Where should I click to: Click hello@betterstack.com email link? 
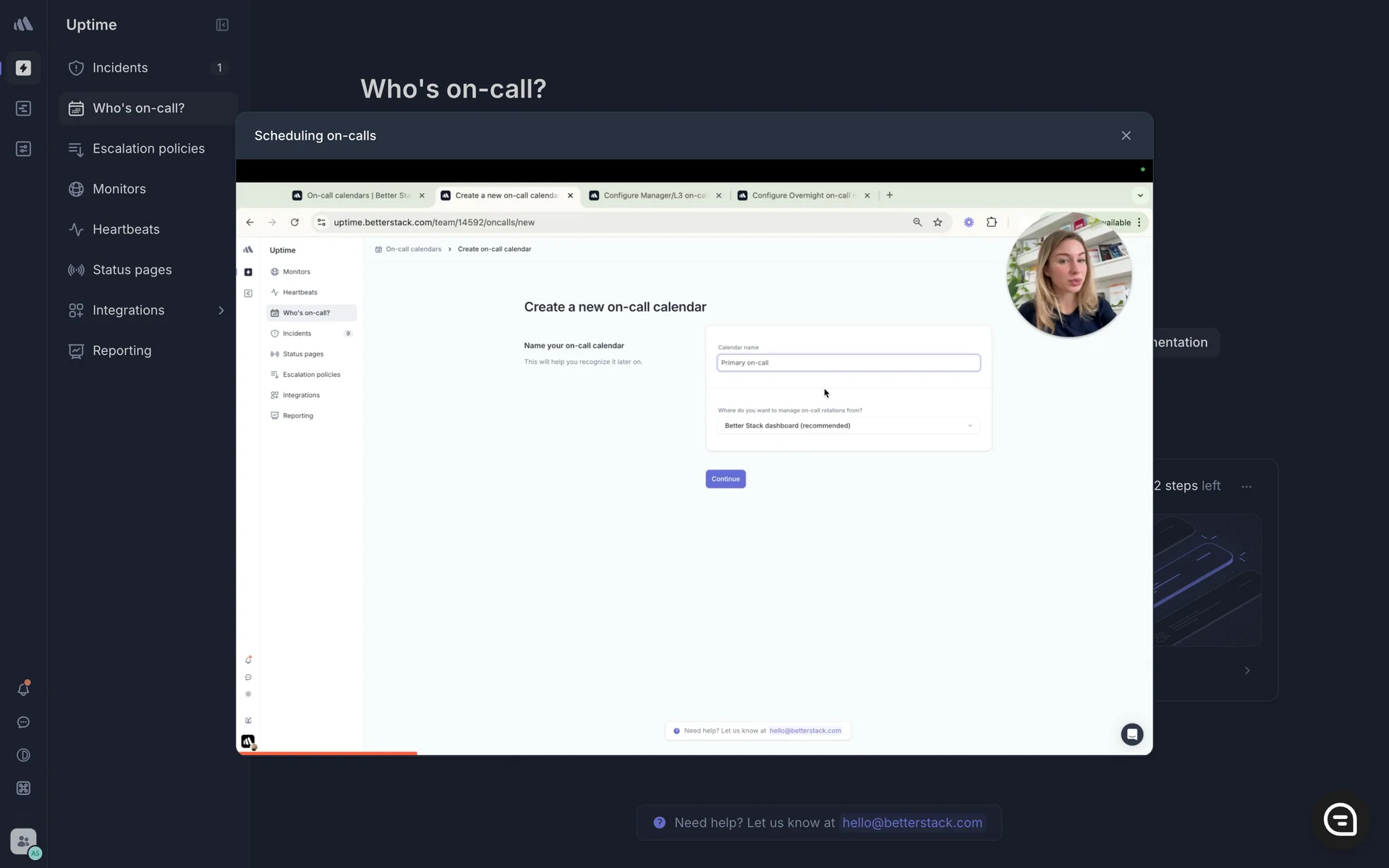tap(912, 823)
